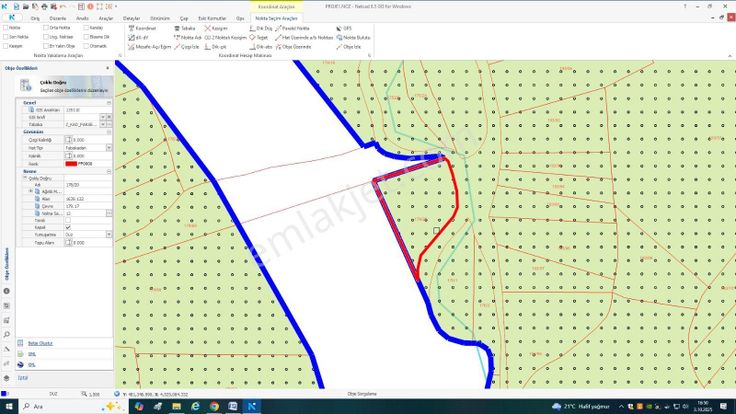736x414 pixels.
Task: Open the Hat Tipi dropdown
Action: 107,147
